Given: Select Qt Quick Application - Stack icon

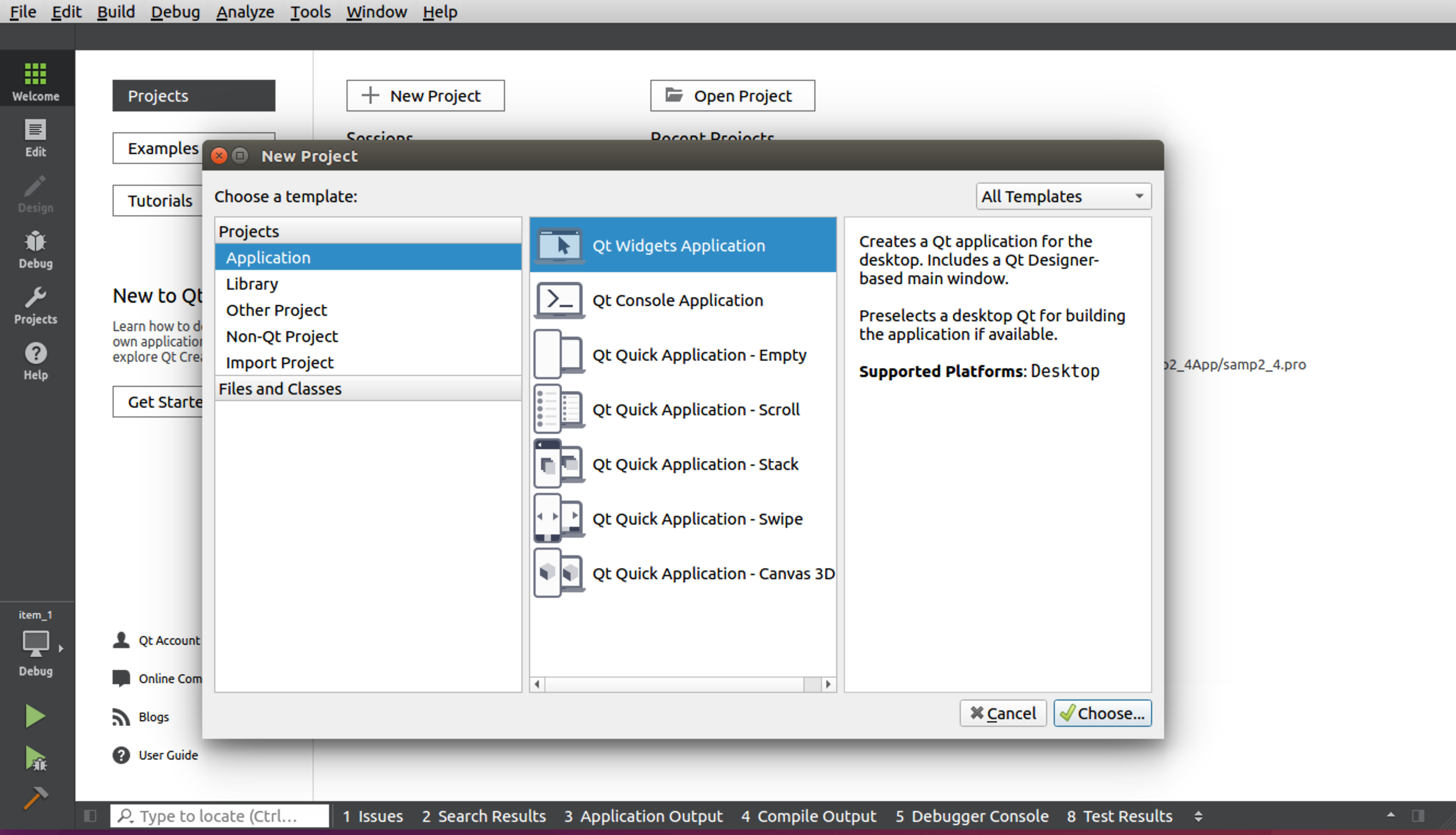Looking at the screenshot, I should click(559, 464).
